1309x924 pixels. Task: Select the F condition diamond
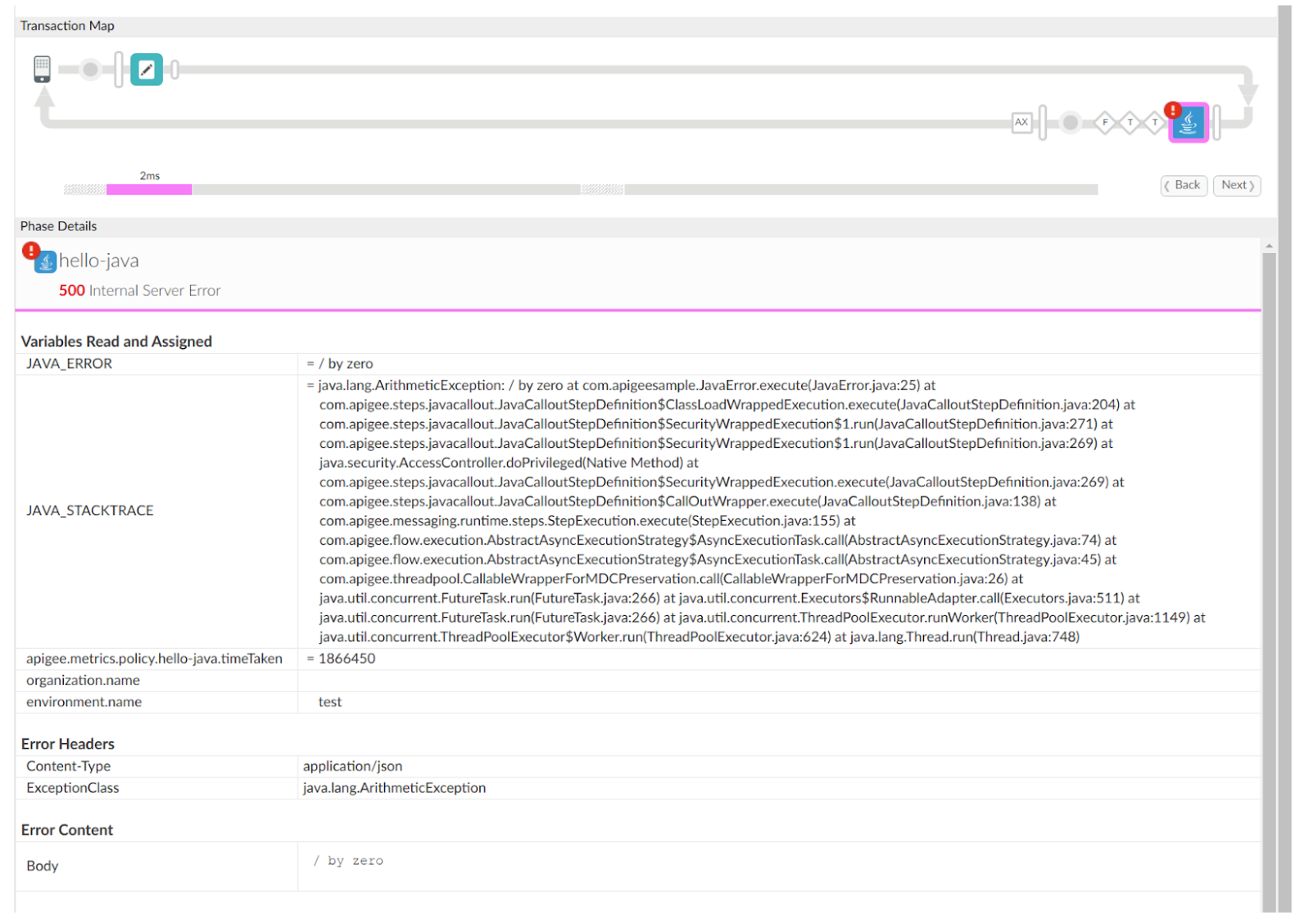tap(1105, 123)
